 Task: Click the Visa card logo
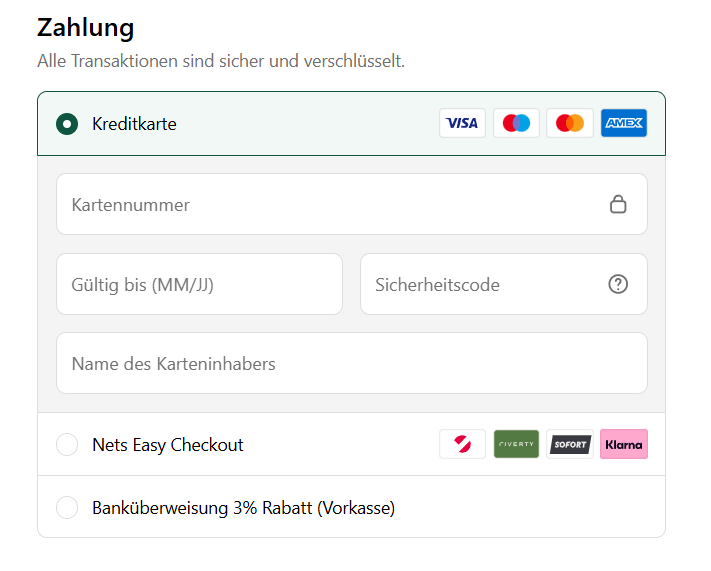[462, 123]
